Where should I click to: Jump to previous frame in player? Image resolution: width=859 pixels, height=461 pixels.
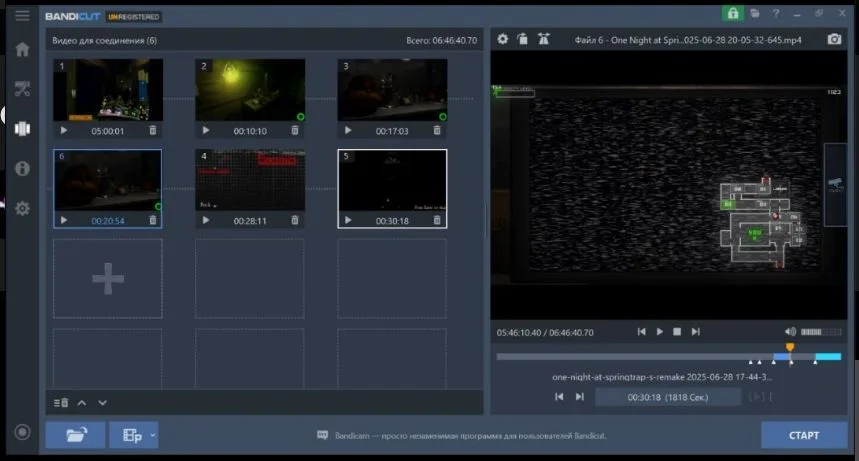(x=642, y=332)
